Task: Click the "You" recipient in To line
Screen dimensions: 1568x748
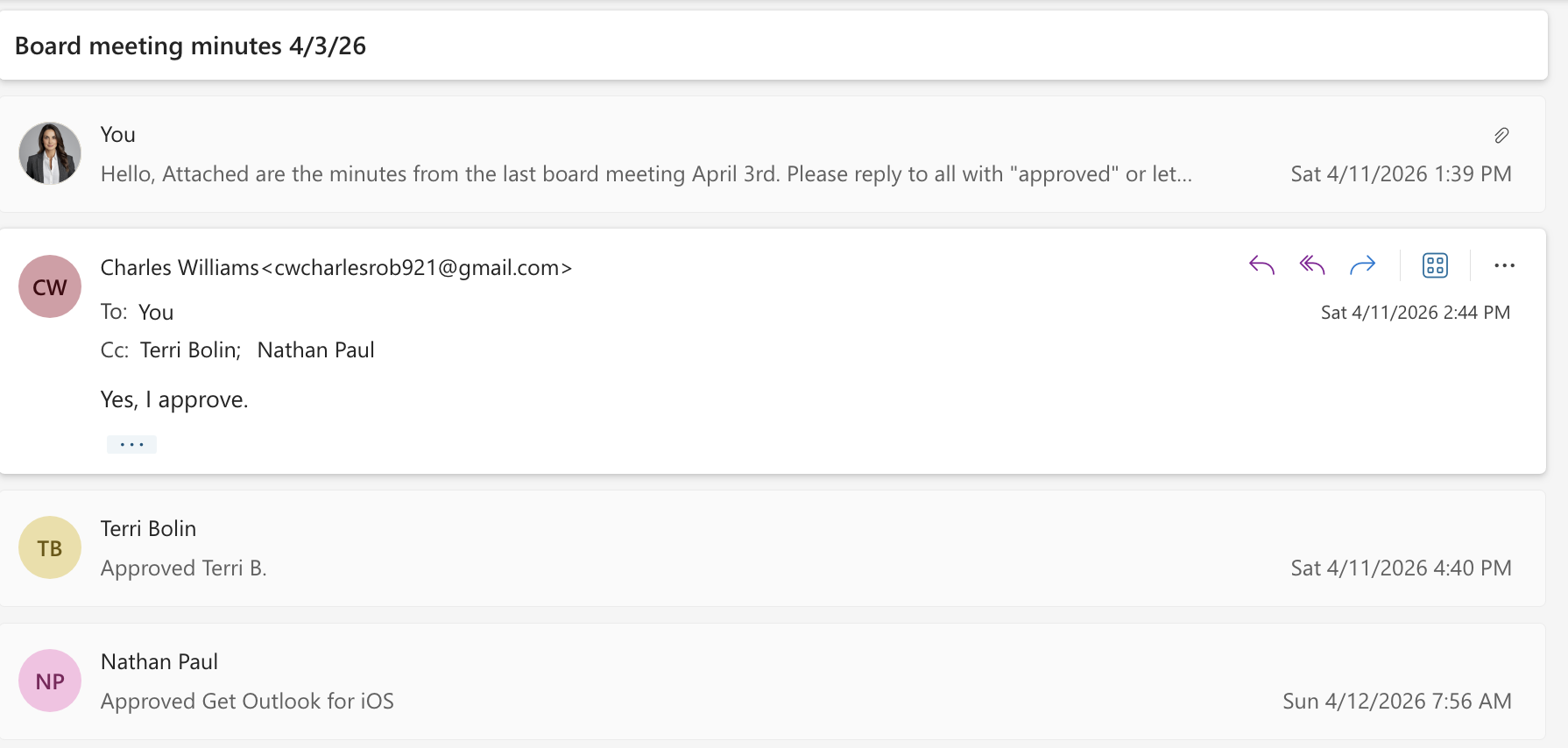Action: click(156, 313)
